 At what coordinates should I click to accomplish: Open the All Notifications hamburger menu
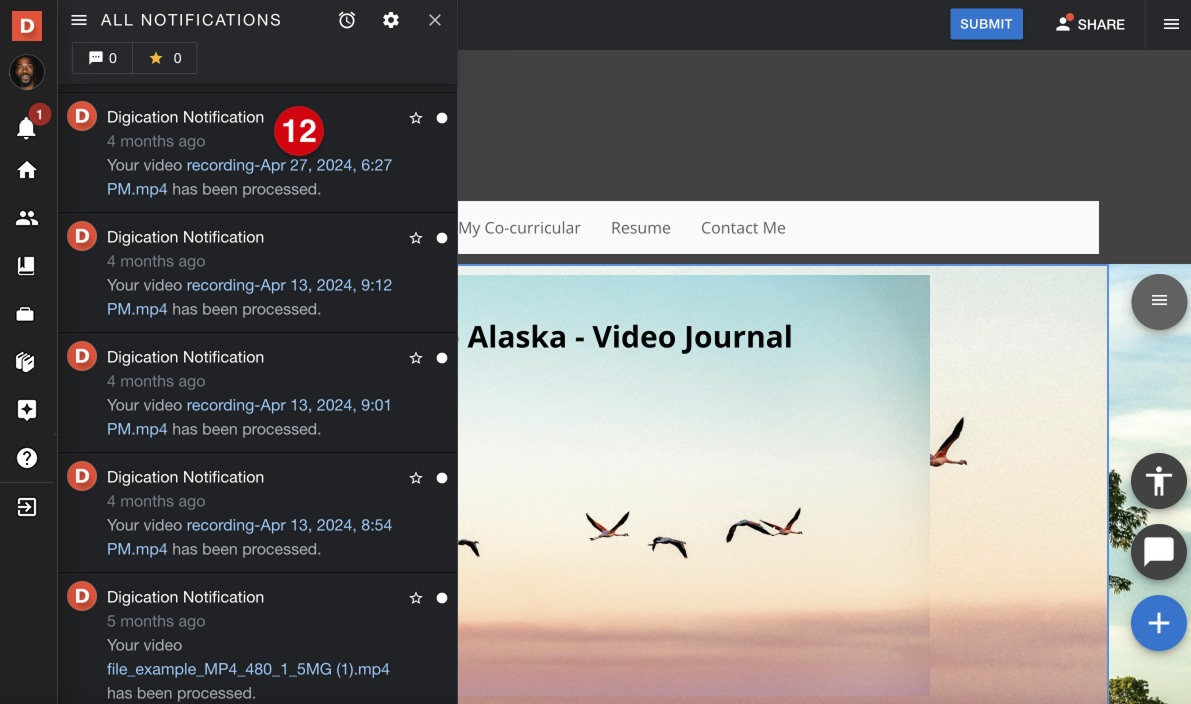point(79,20)
